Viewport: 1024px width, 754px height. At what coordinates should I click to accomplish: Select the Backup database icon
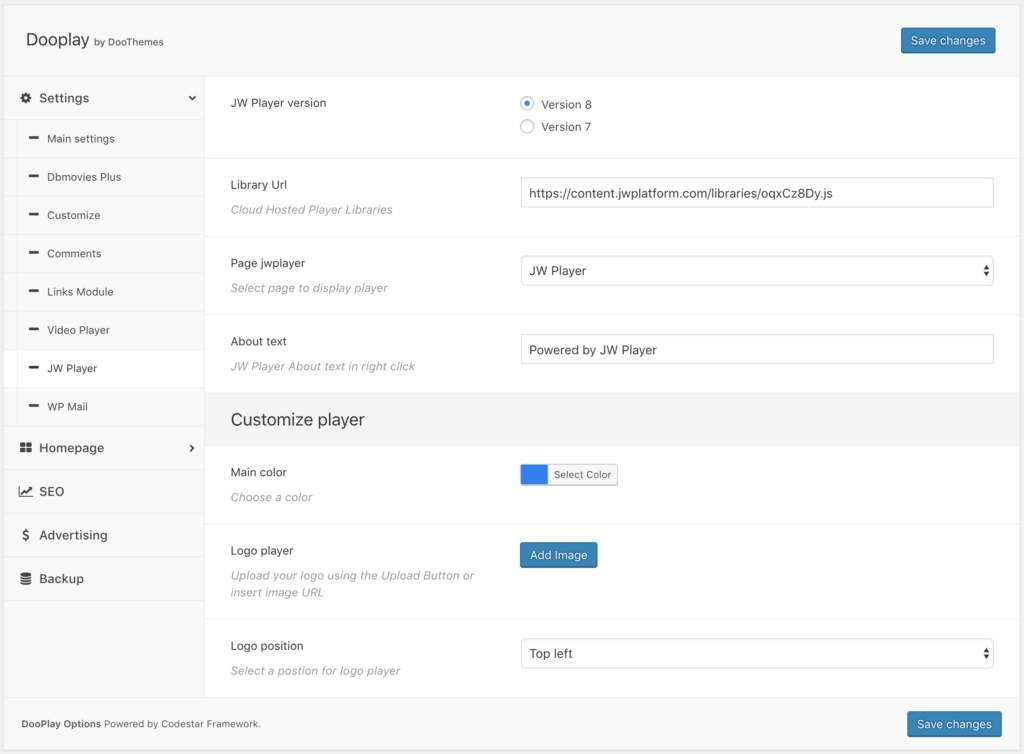(25, 578)
